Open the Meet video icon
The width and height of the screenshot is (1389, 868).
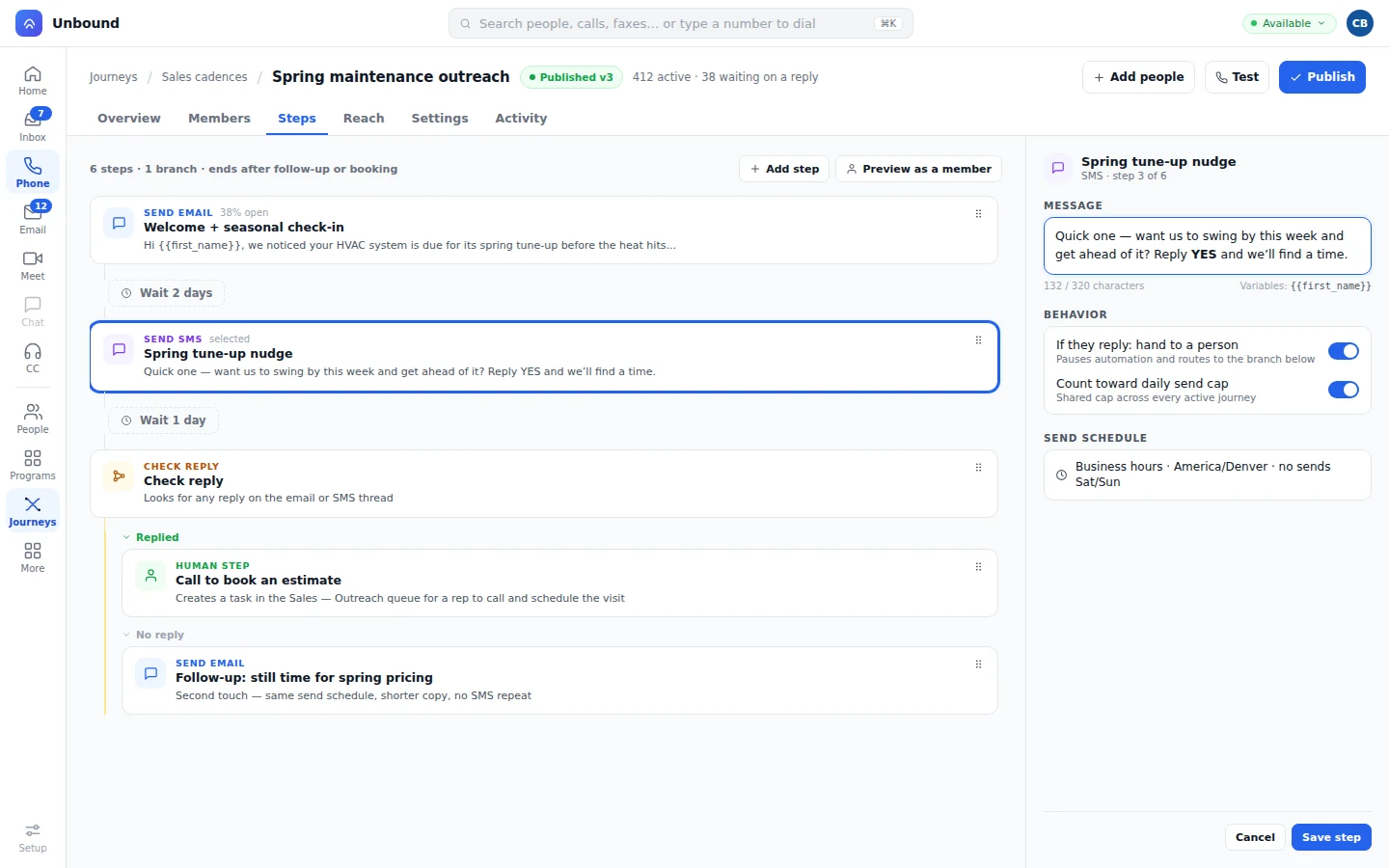click(33, 265)
